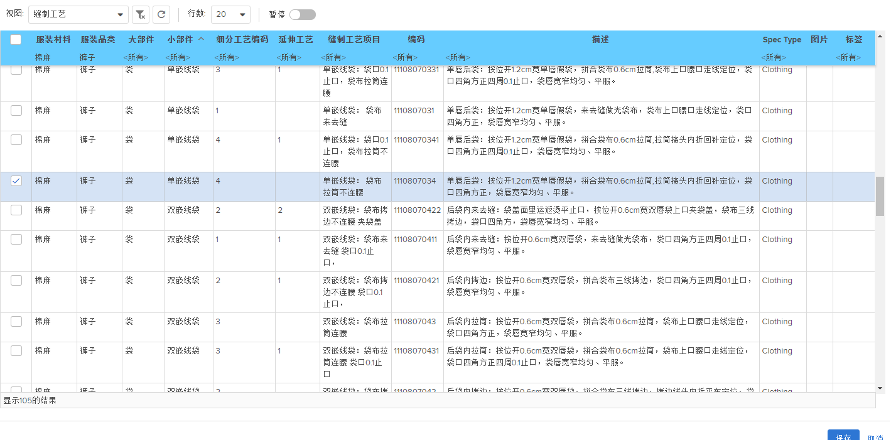Check the select-all header checkbox
Viewport: 890px width, 440px height.
click(15, 40)
